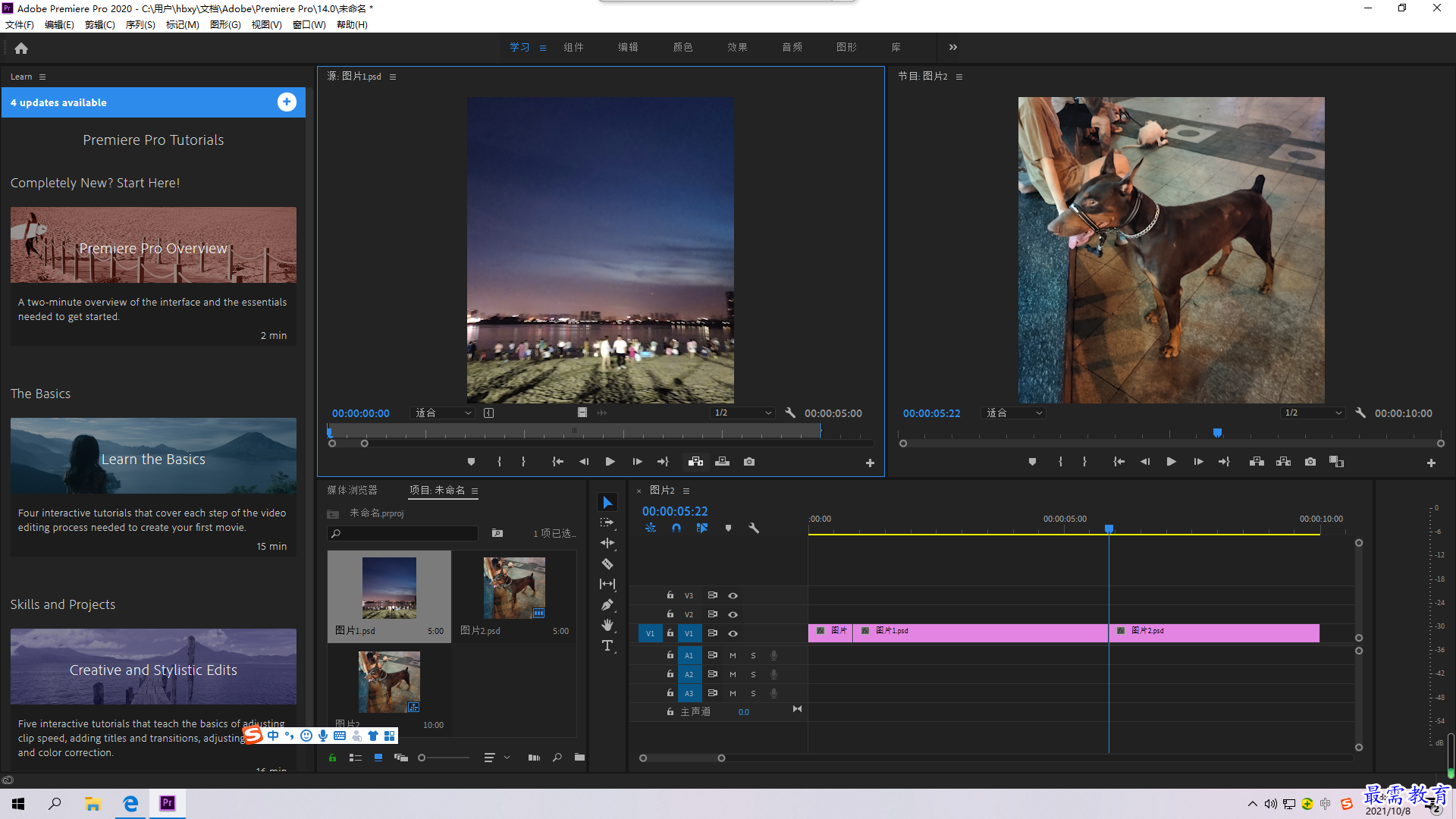Open 图片2 timeline panel menu

point(686,491)
